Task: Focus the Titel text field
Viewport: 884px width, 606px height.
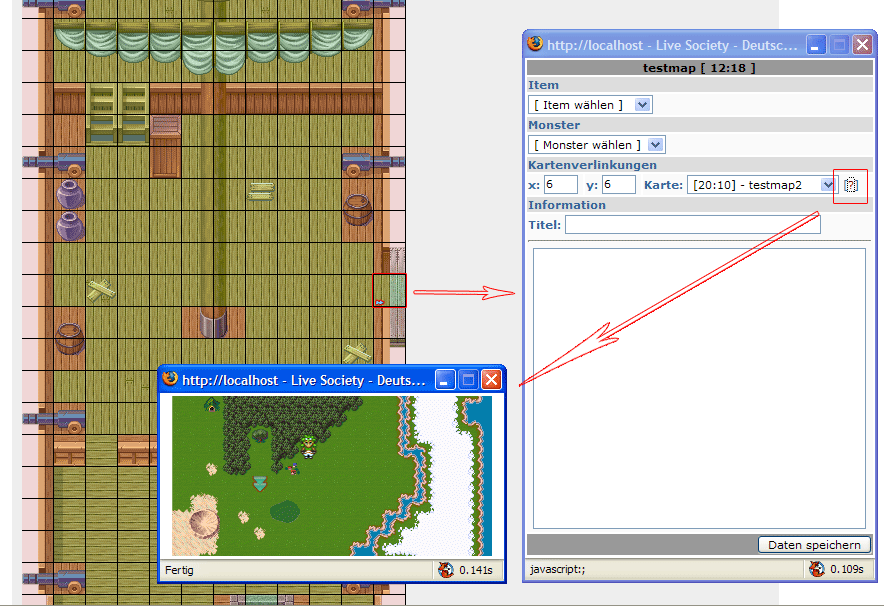Action: click(x=693, y=224)
